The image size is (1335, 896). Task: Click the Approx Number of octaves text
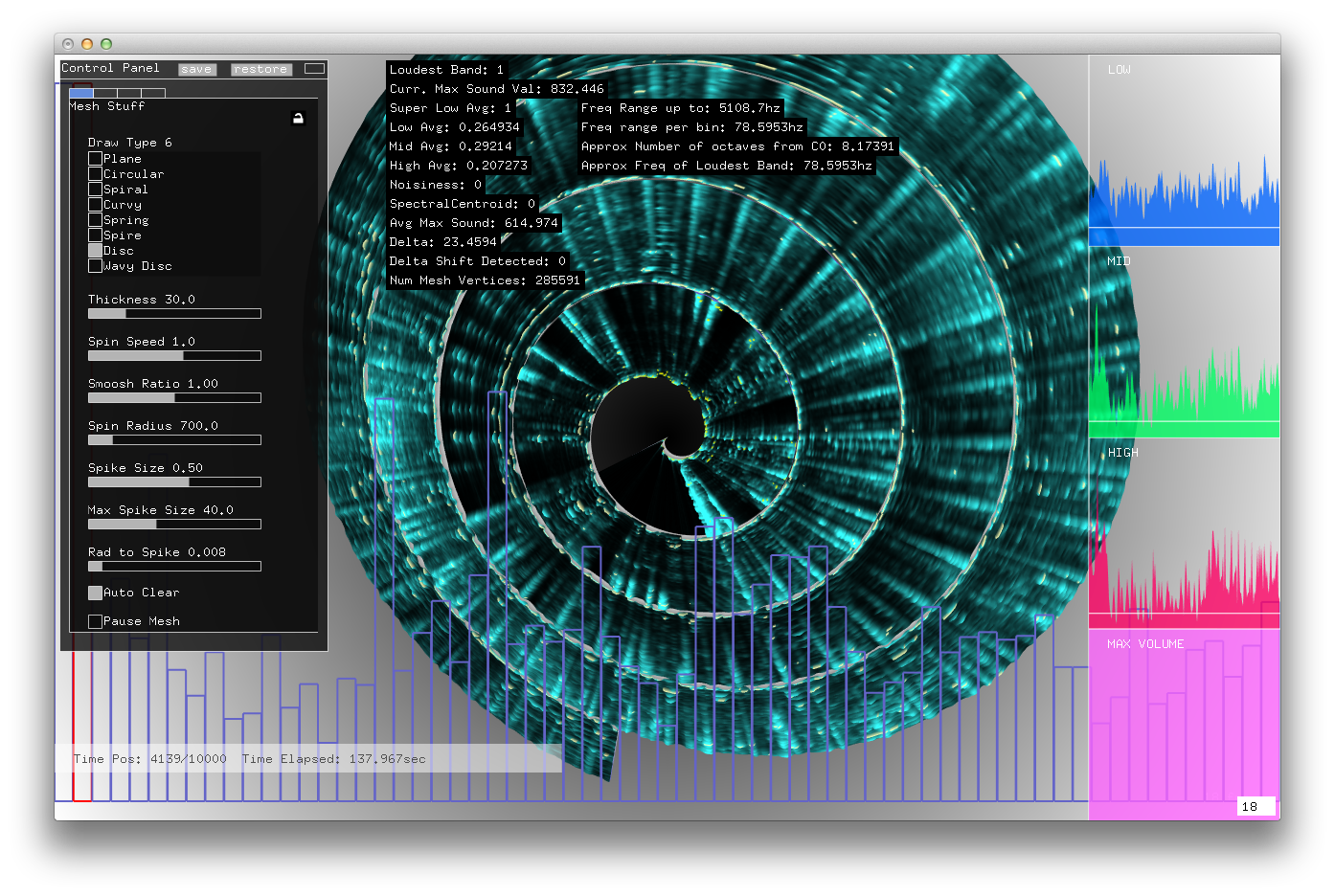[738, 146]
